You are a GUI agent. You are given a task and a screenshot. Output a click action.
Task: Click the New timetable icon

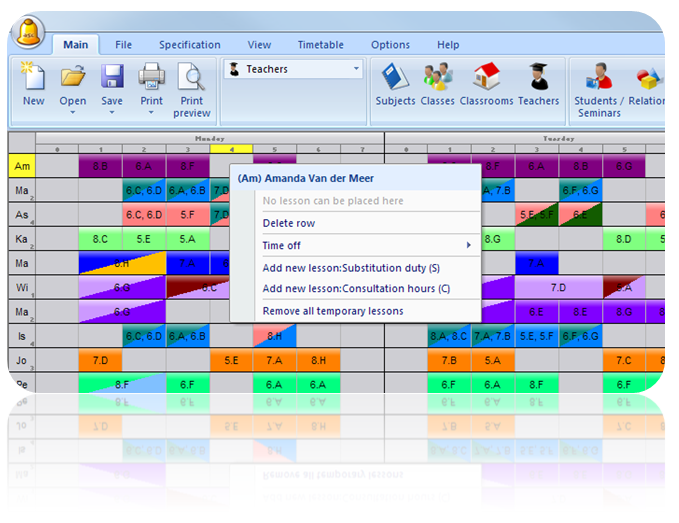33,78
